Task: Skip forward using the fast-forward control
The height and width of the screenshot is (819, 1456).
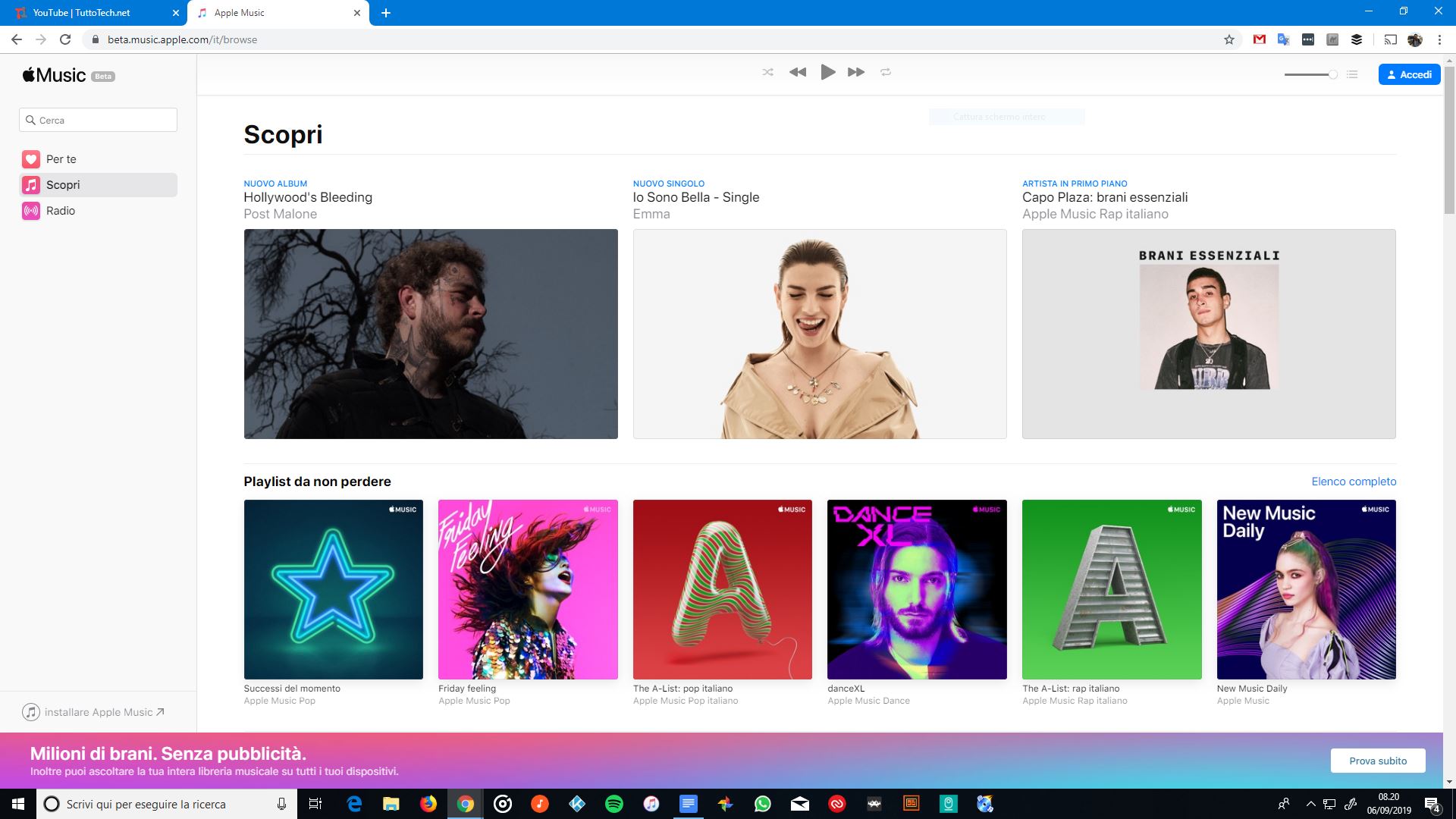Action: (x=856, y=72)
